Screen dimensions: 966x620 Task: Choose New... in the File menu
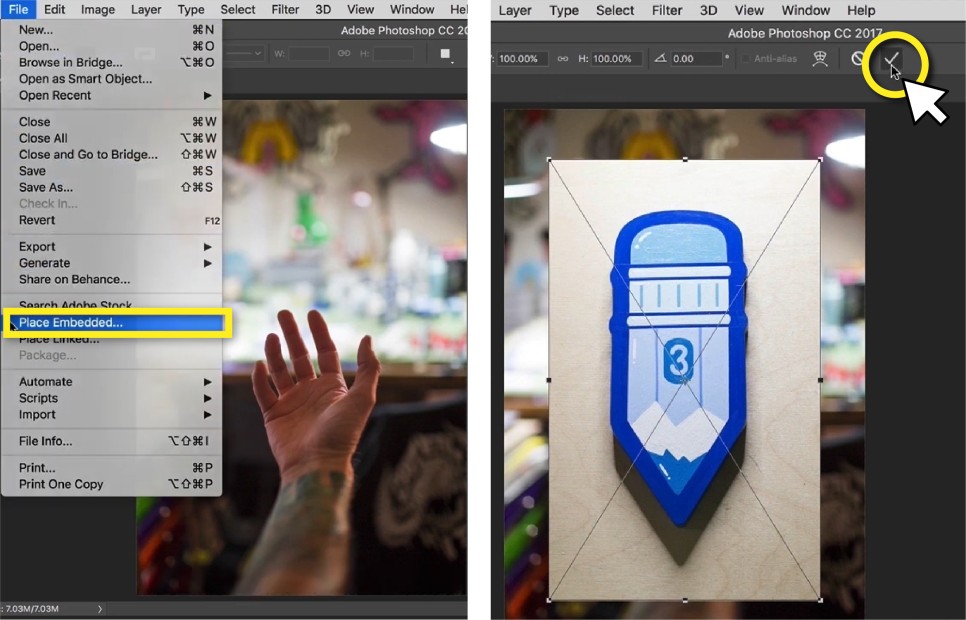point(112,30)
